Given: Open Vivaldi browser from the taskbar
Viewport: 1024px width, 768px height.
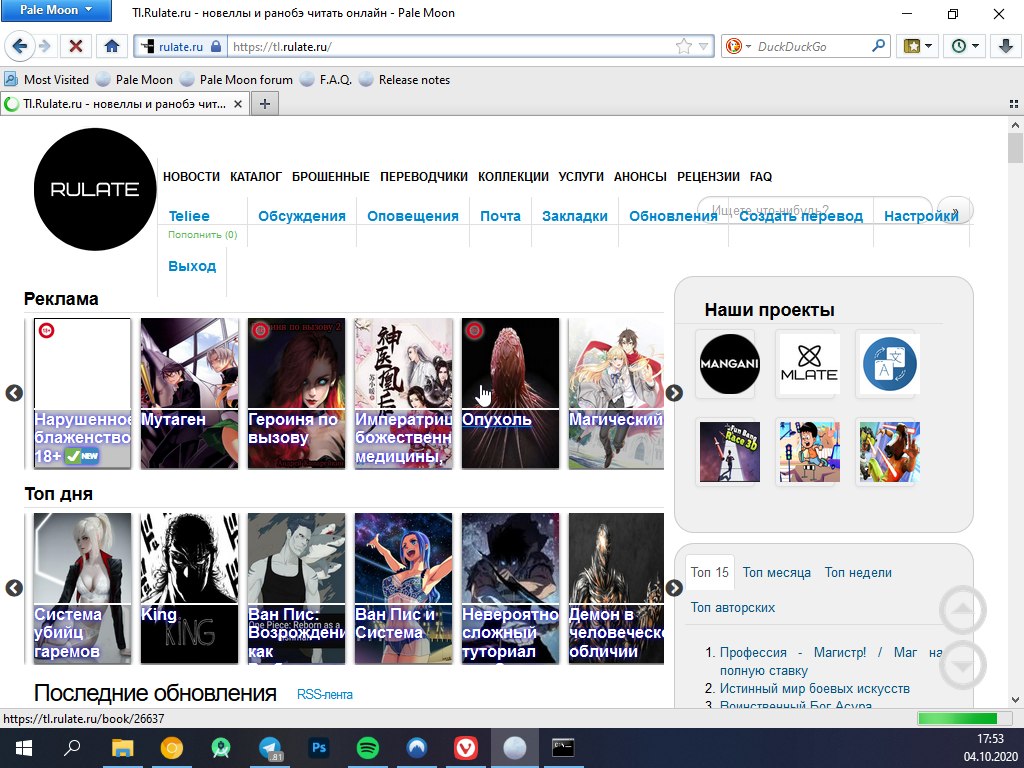Looking at the screenshot, I should (466, 748).
